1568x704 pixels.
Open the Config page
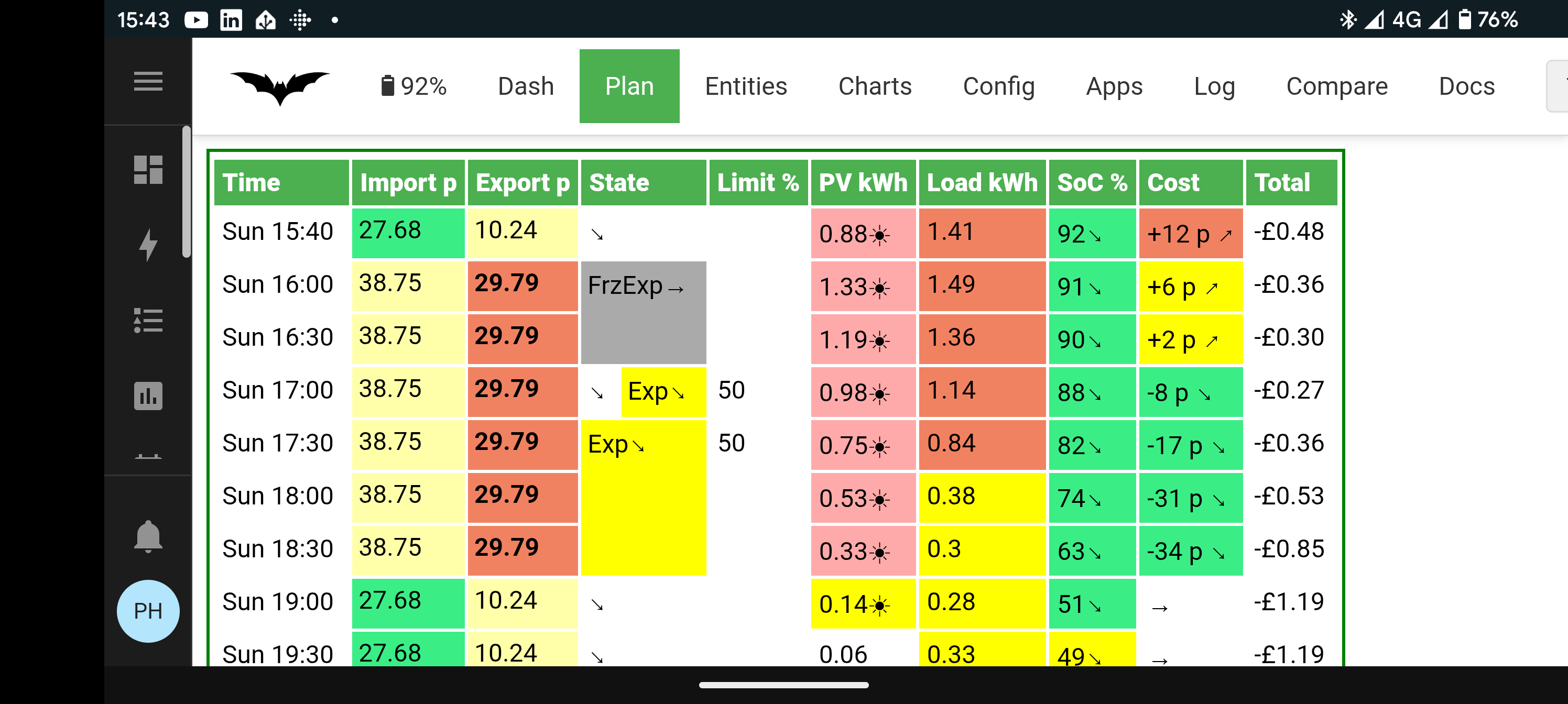tap(998, 86)
